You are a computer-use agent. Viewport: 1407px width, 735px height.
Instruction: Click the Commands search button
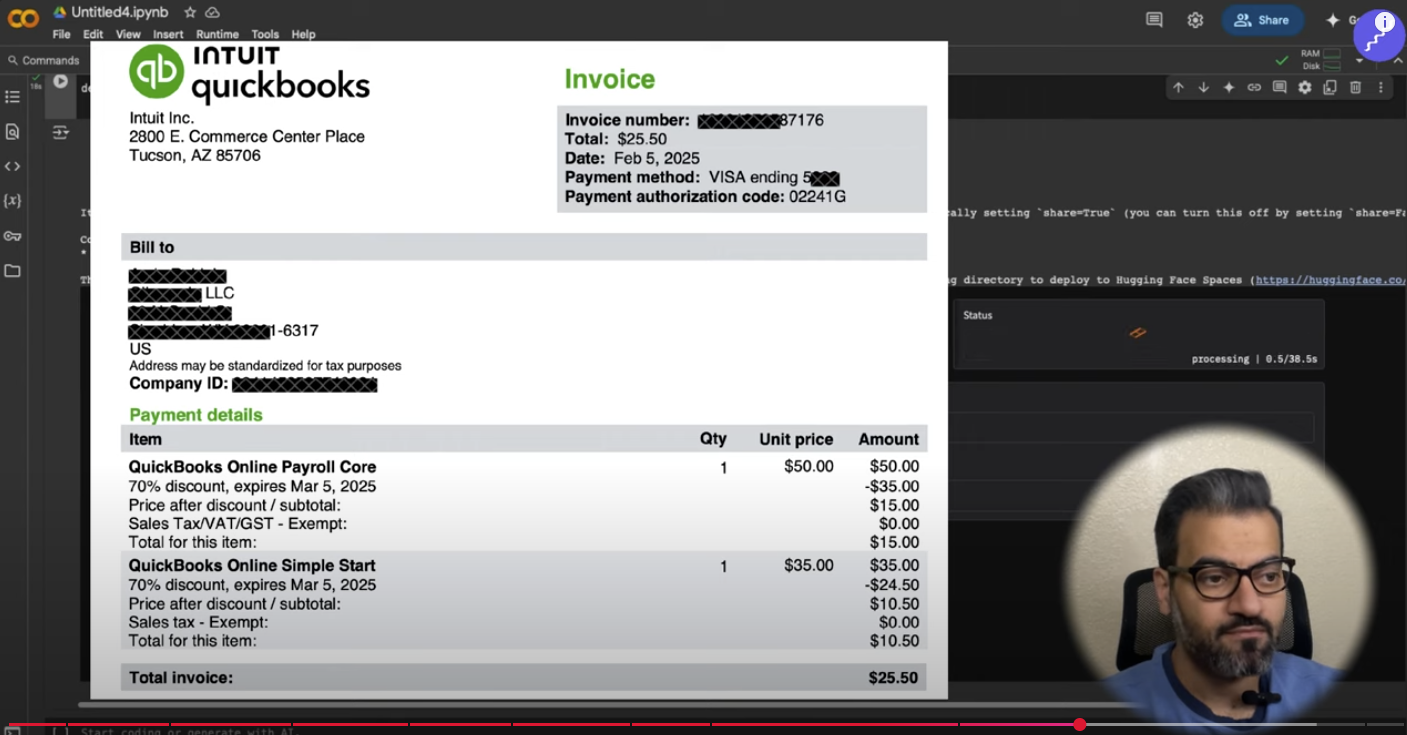[43, 60]
